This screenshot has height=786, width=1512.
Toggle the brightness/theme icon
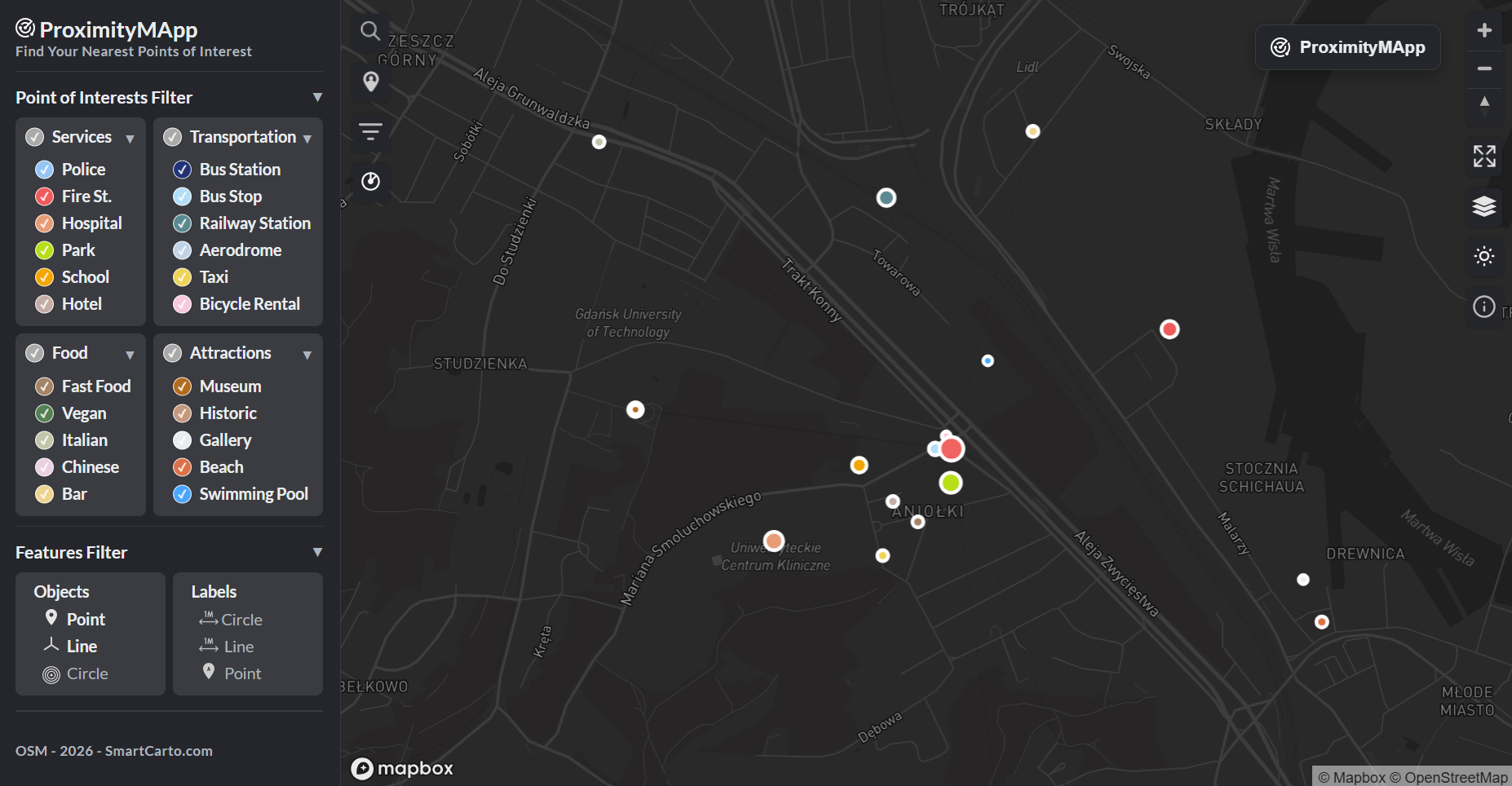tap(1484, 256)
